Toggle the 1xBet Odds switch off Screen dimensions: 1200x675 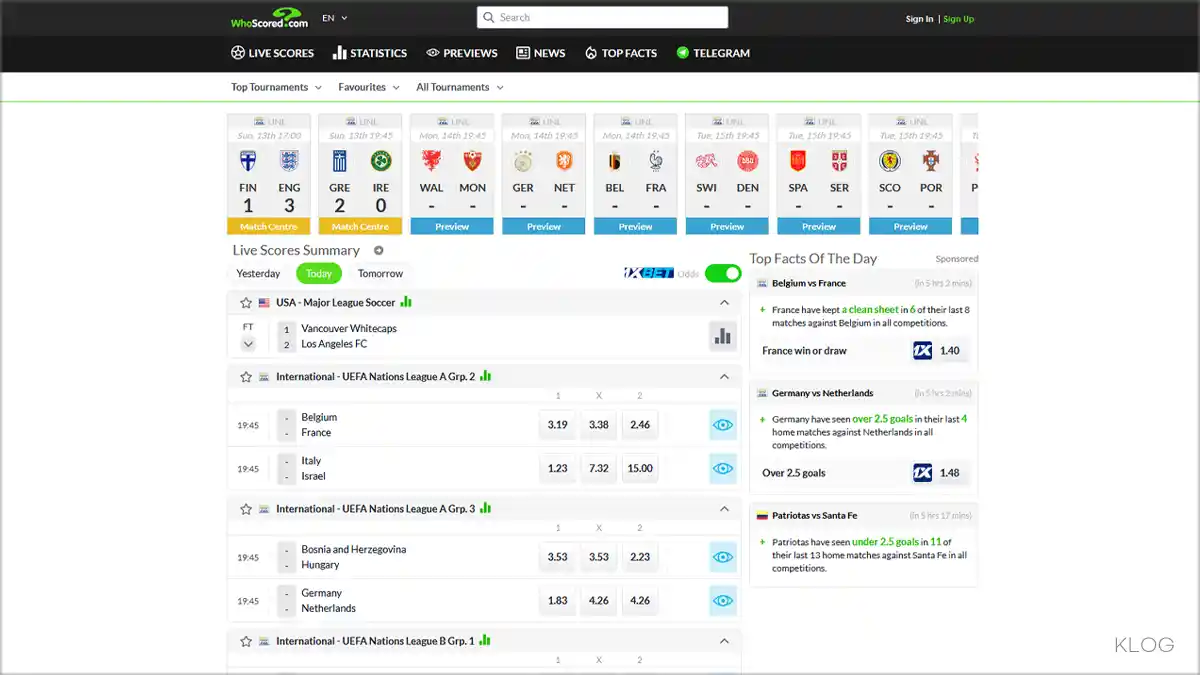[x=722, y=274]
